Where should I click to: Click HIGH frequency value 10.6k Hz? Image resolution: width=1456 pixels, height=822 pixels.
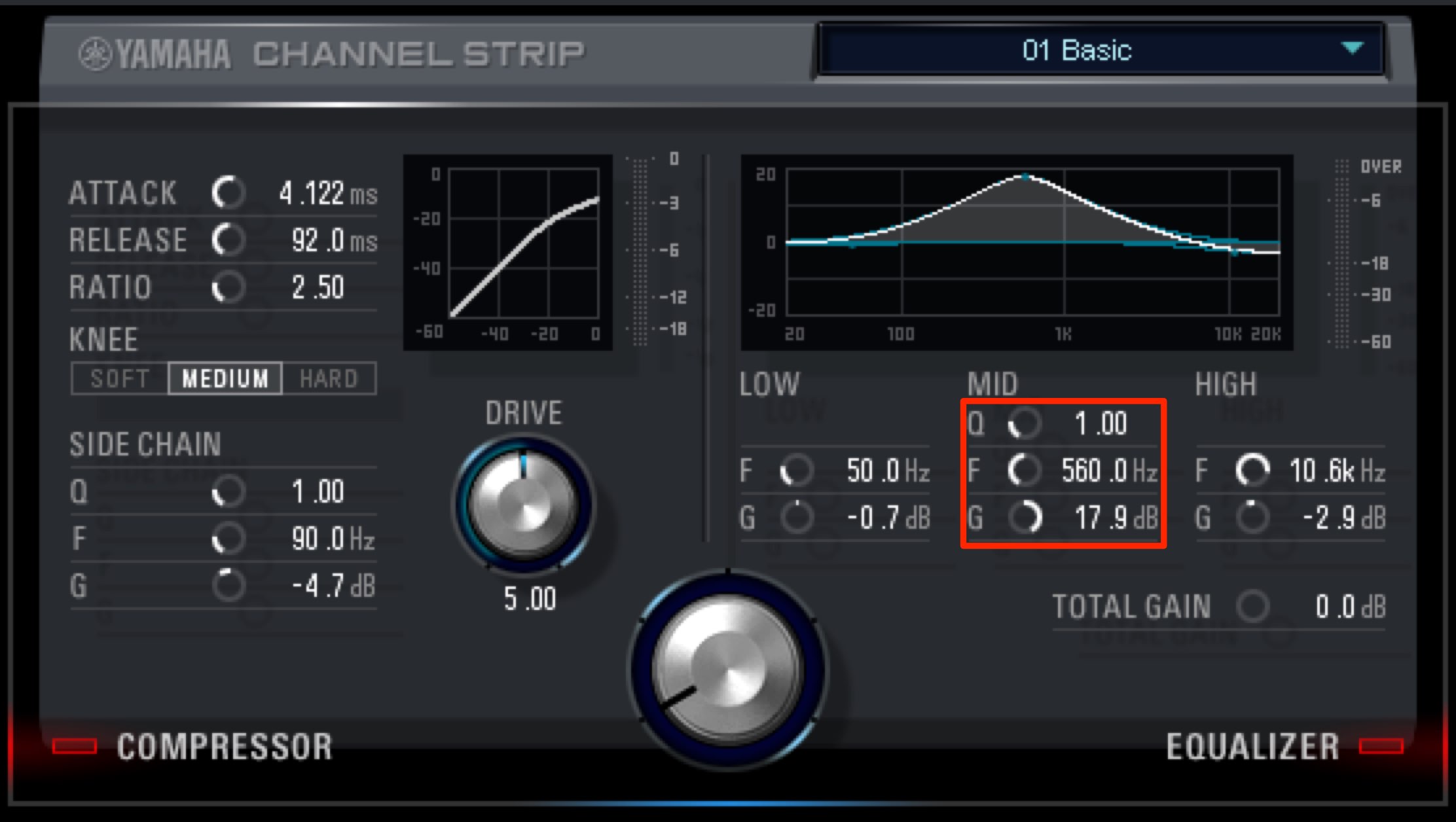click(1338, 471)
